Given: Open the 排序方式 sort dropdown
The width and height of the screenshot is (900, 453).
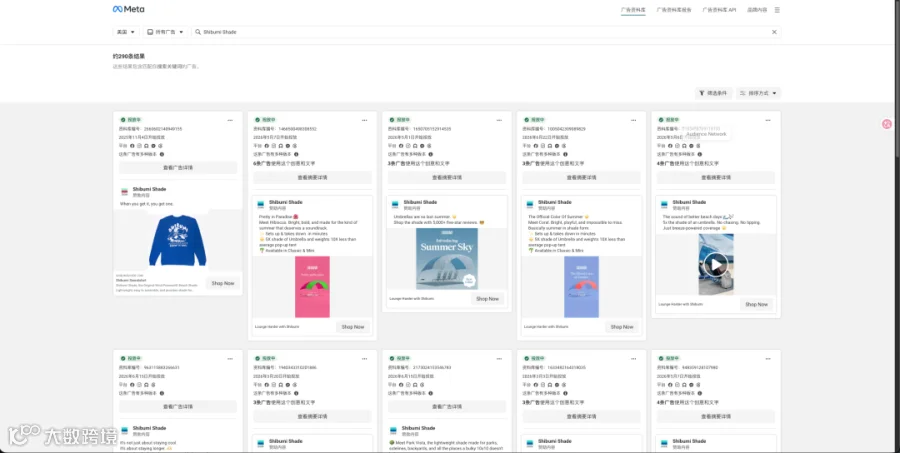Looking at the screenshot, I should 758,93.
